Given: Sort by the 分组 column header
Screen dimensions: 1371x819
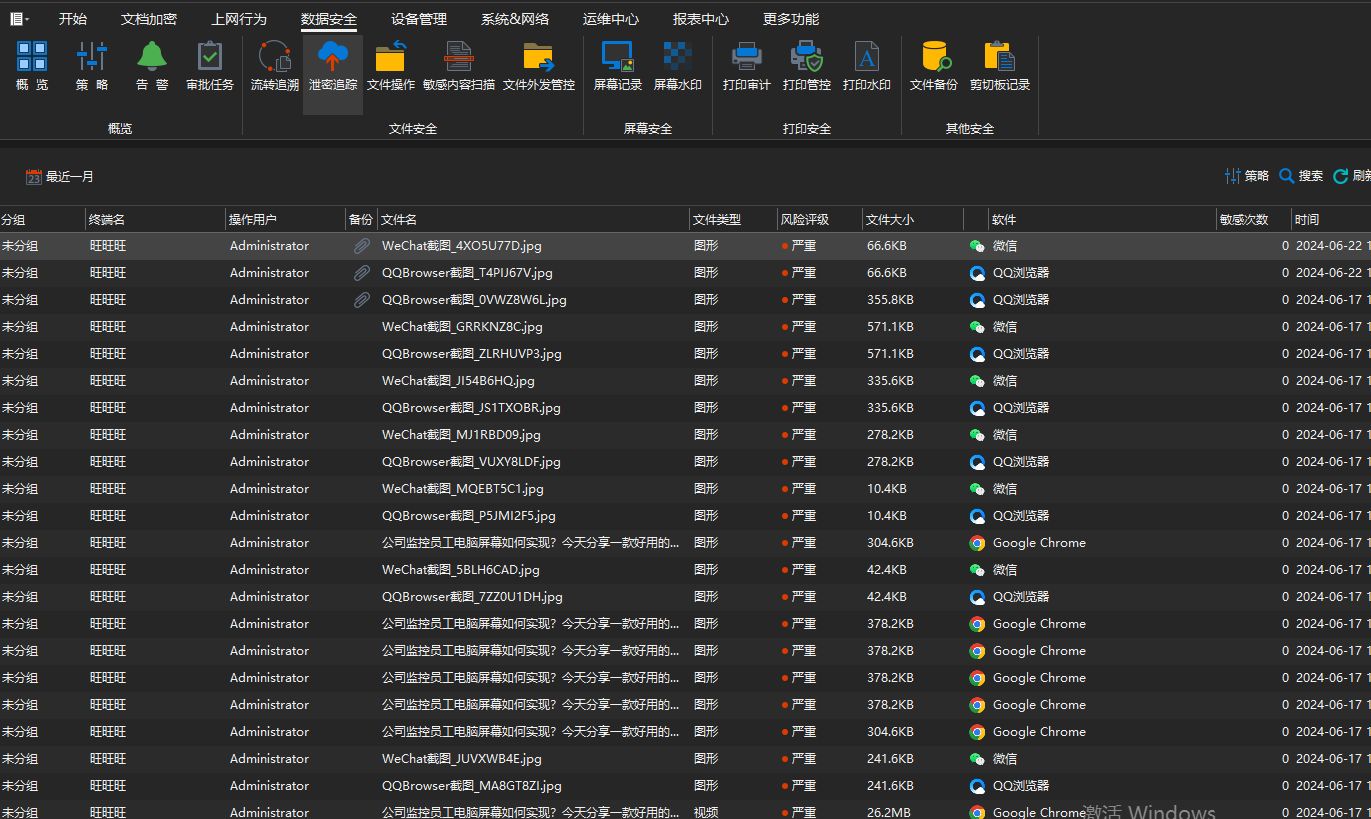Looking at the screenshot, I should (42, 220).
